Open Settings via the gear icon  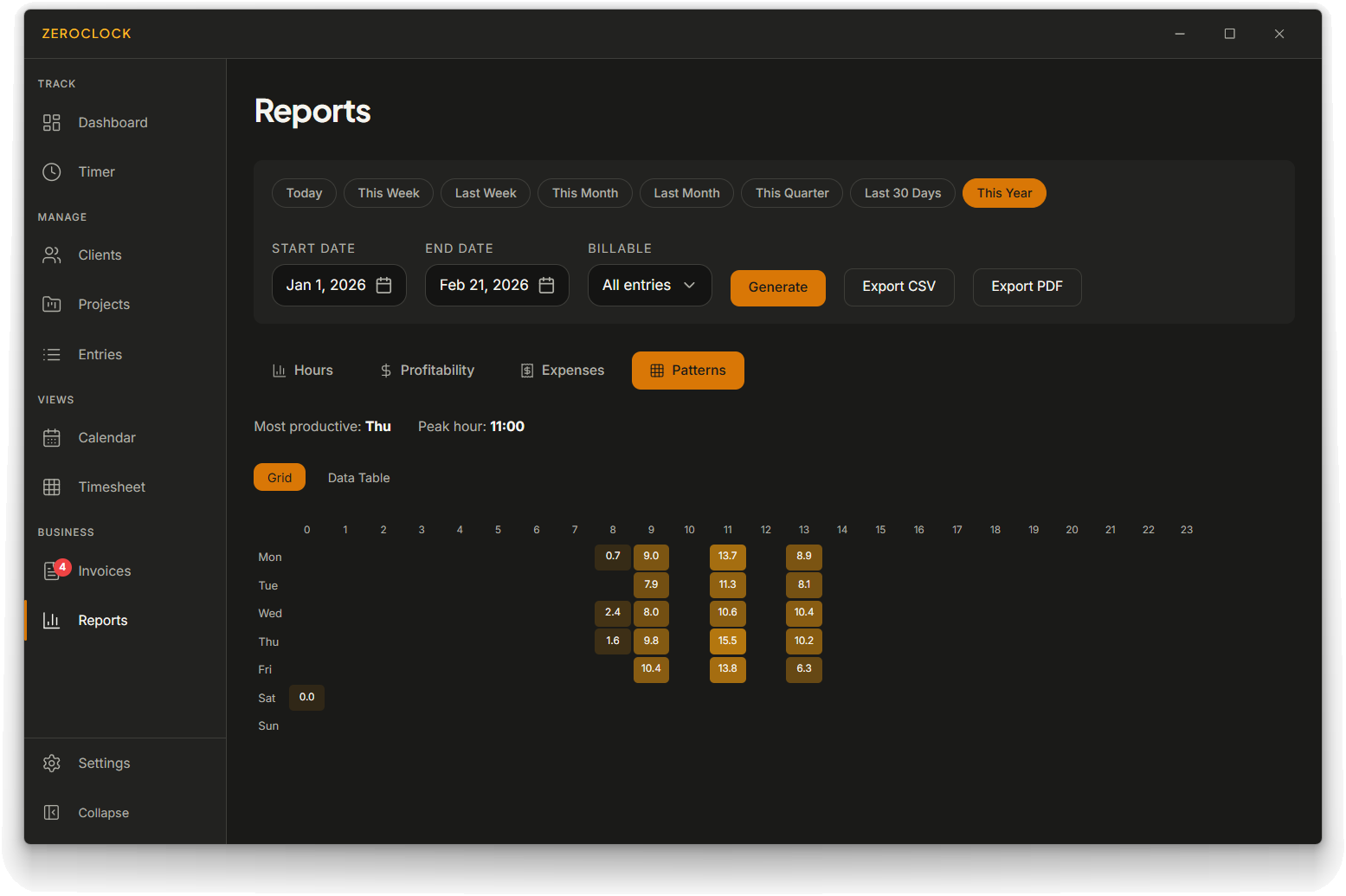(x=52, y=764)
